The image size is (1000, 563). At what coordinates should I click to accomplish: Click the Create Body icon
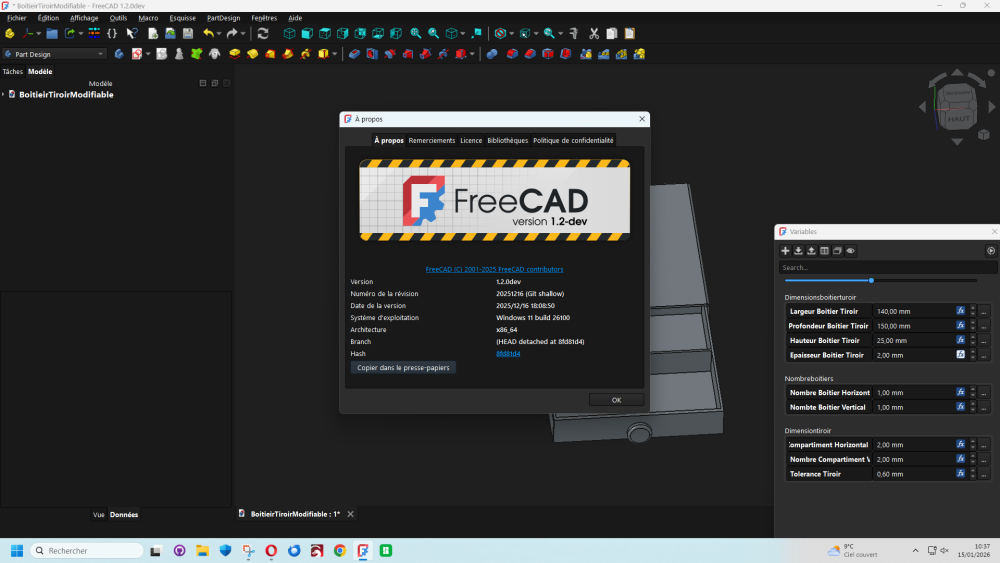tap(119, 54)
